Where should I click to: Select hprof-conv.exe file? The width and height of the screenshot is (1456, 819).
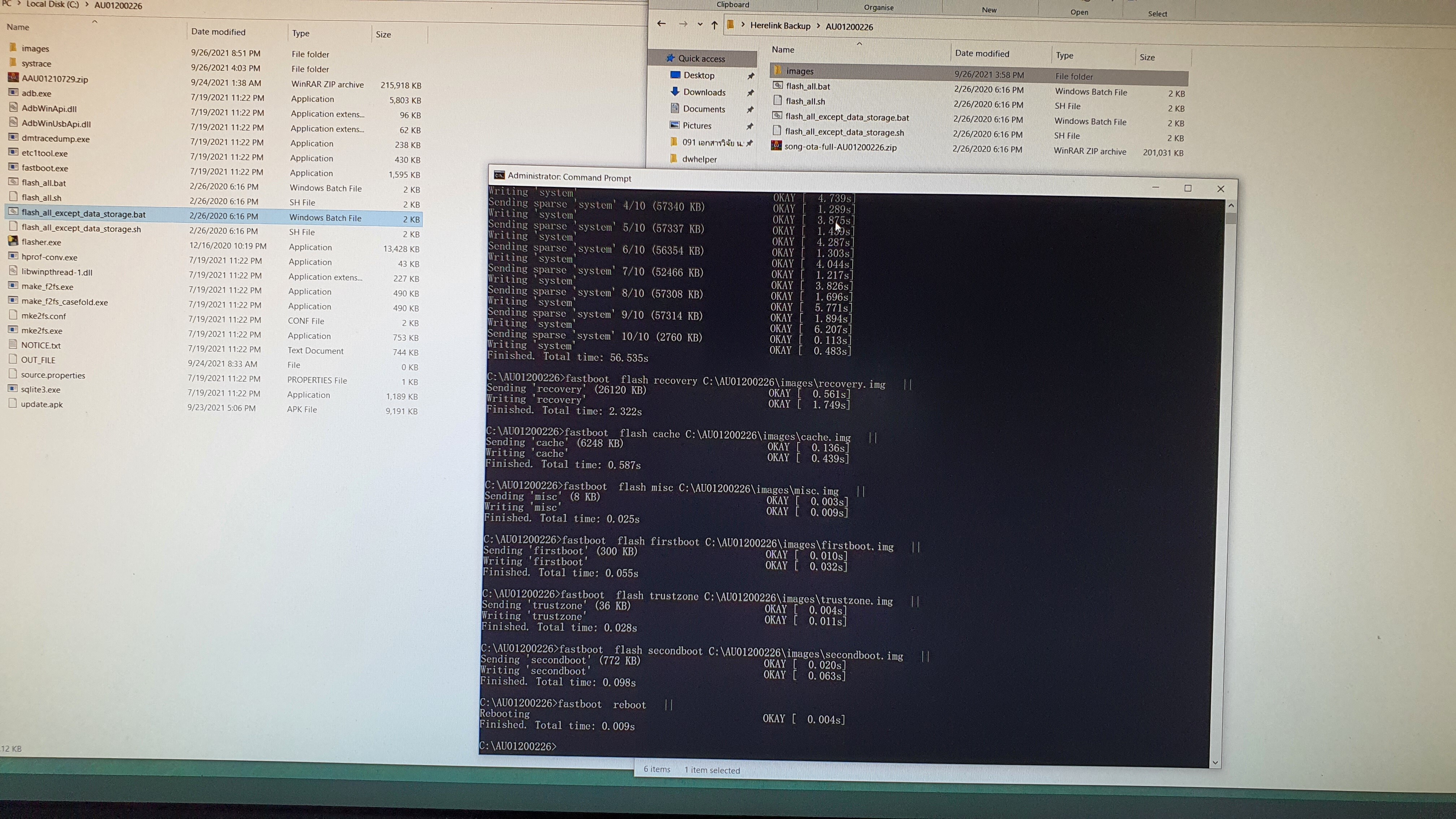point(49,257)
